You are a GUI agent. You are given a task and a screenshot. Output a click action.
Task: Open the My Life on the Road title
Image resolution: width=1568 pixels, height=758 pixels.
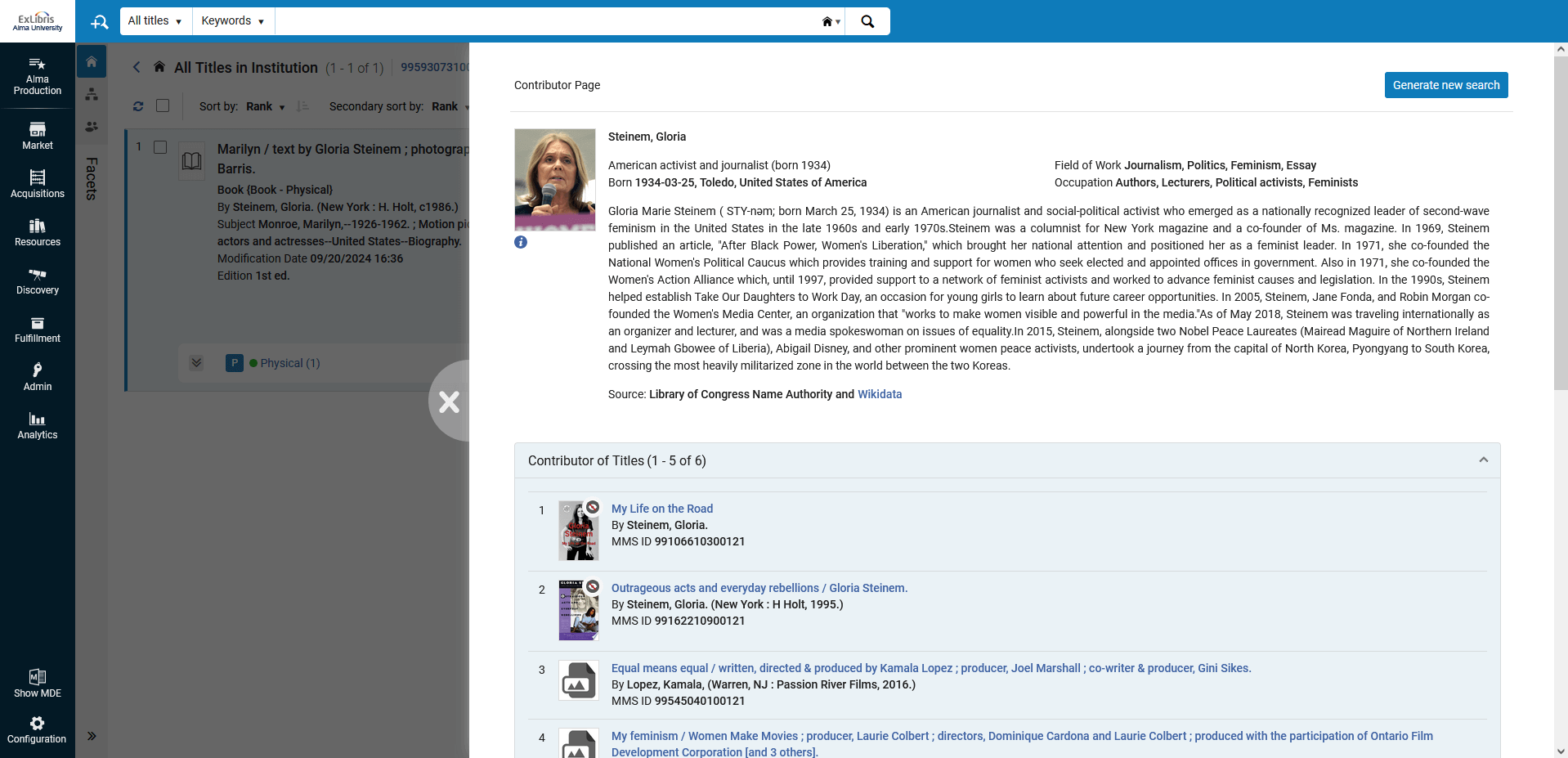click(661, 509)
